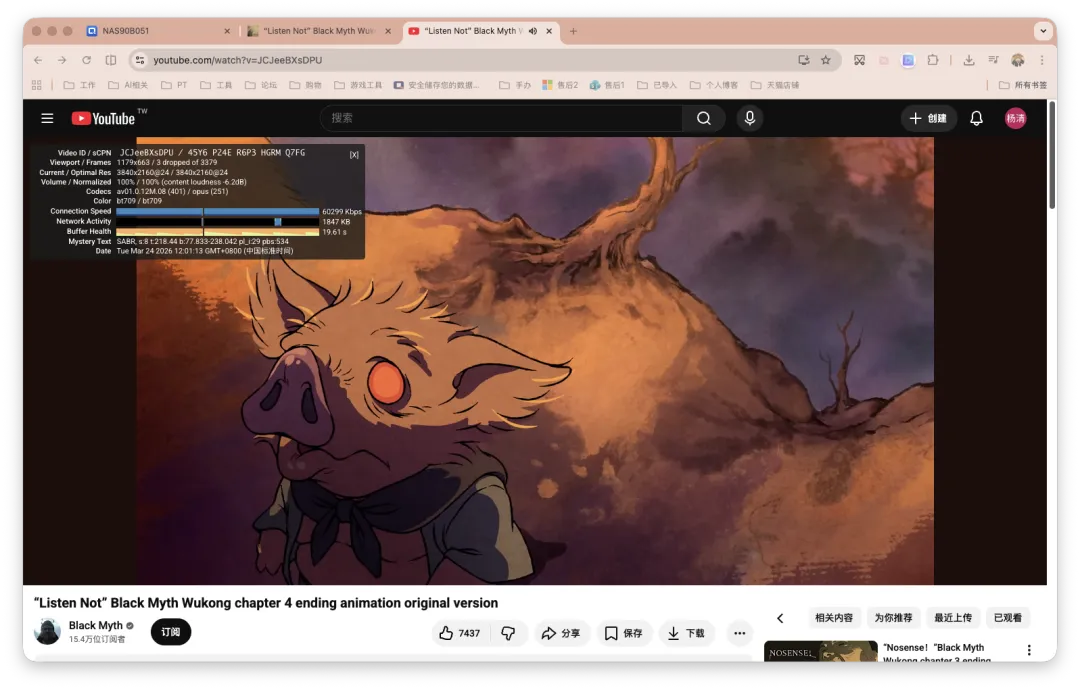Open the YouTube hamburger guide menu

(x=47, y=118)
